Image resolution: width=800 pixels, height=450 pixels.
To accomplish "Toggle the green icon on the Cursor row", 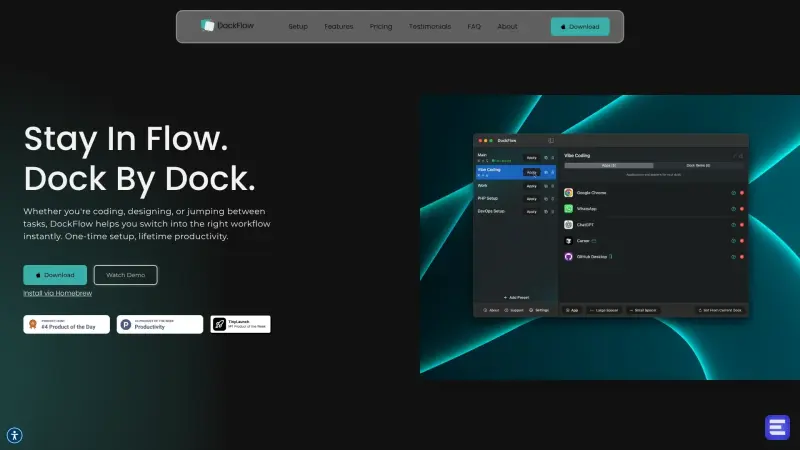I will (733, 241).
